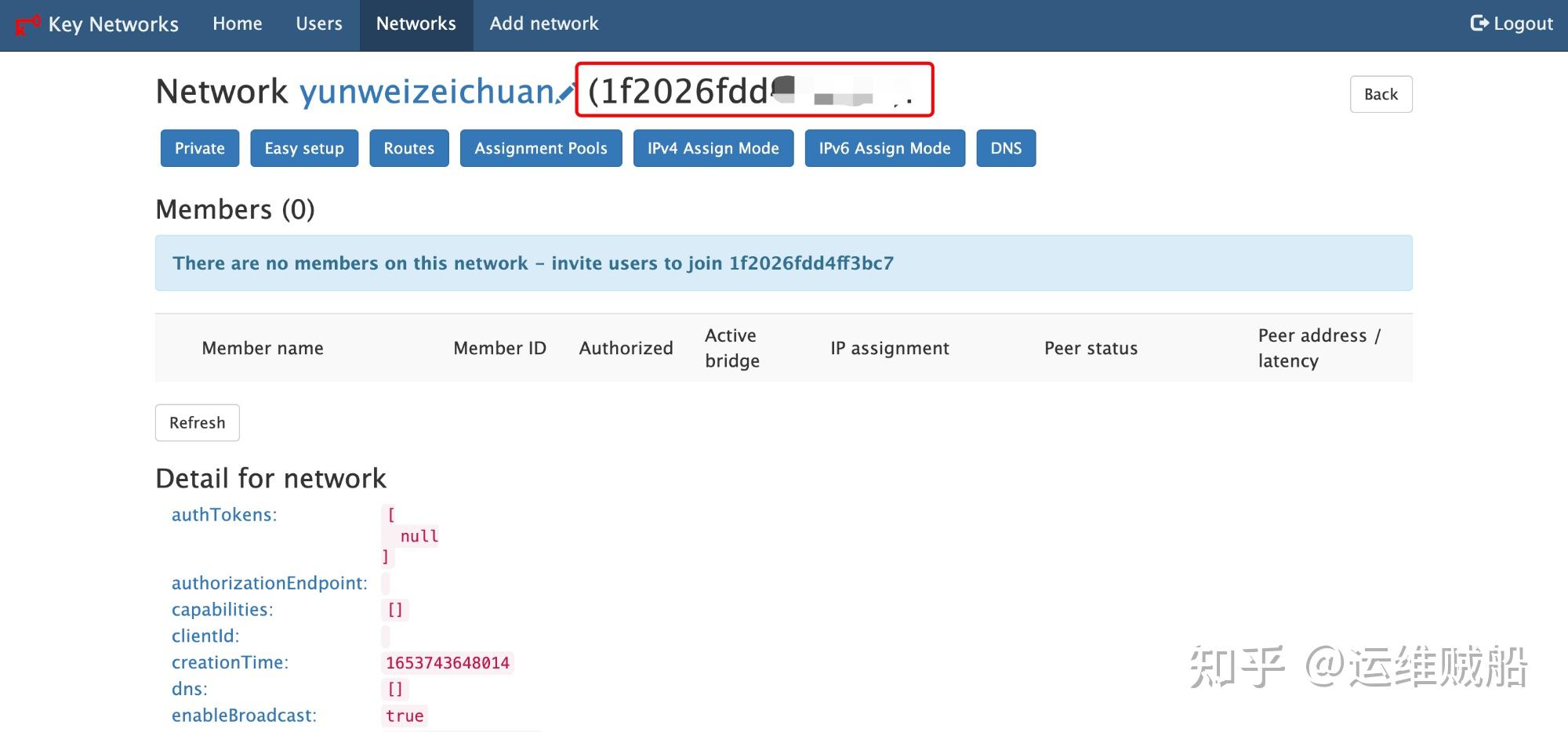1568x732 pixels.
Task: Click the null value under authTokens
Action: 419,536
